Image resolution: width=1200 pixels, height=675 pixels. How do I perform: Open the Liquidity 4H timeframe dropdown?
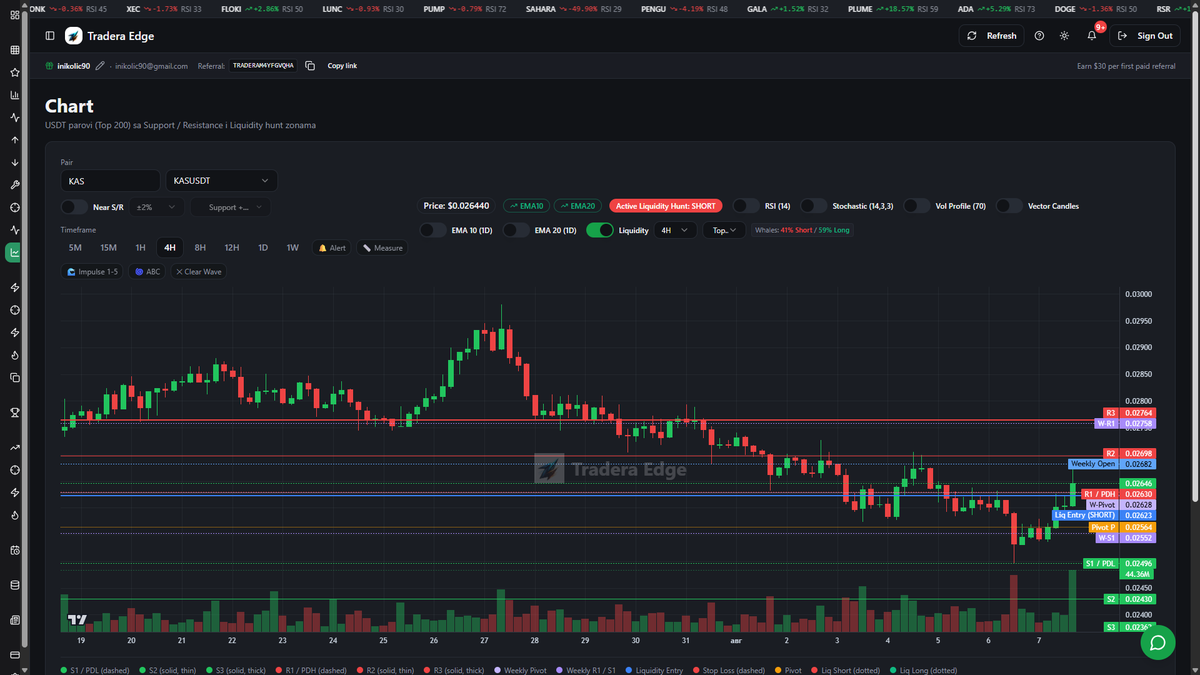(676, 230)
